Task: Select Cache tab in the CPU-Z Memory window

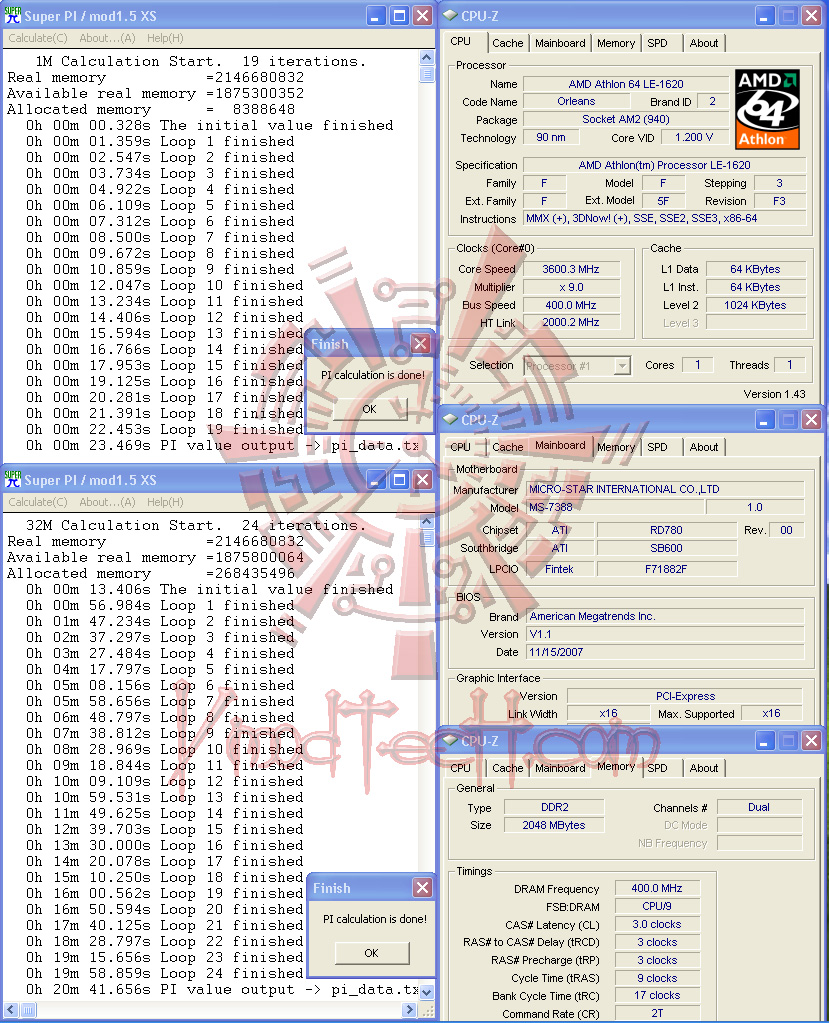Action: (507, 768)
